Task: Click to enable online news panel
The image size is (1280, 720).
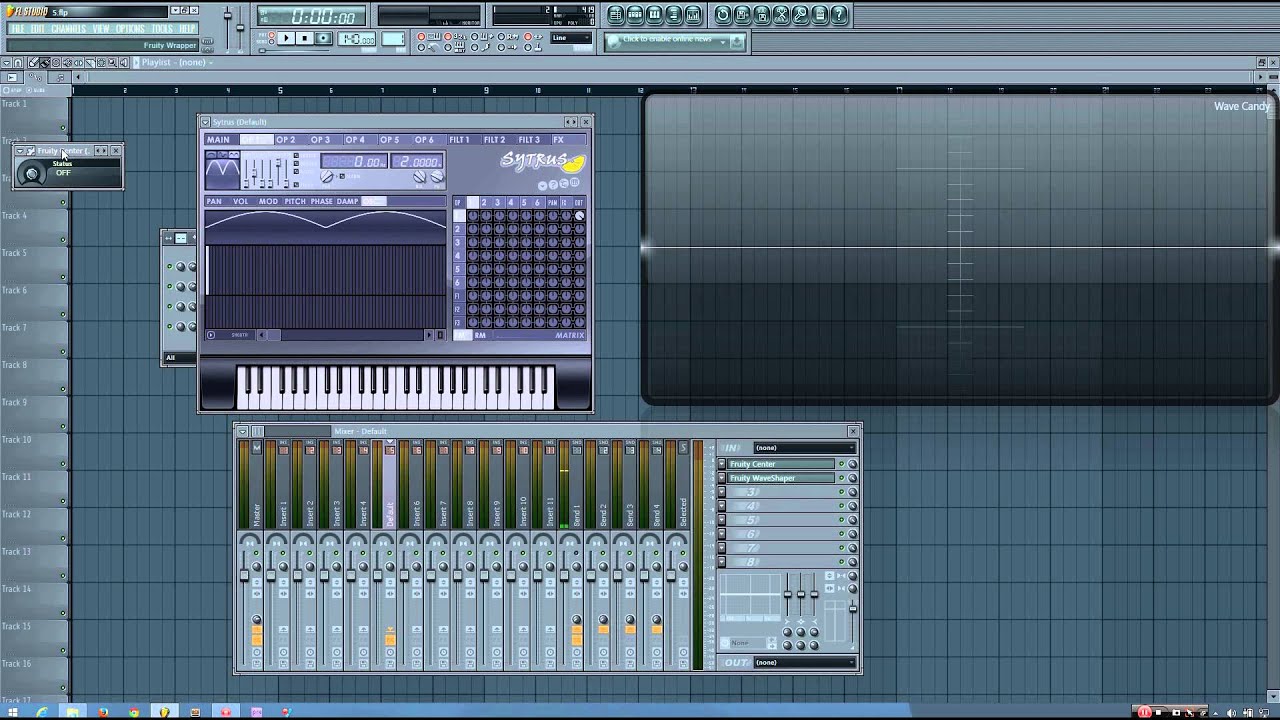Action: tap(675, 41)
